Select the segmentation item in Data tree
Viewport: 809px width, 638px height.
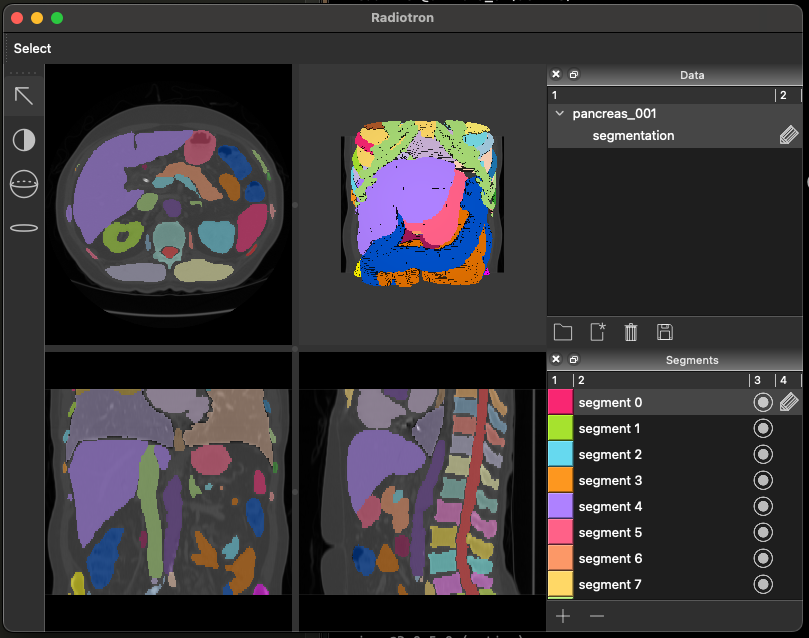pyautogui.click(x=633, y=136)
